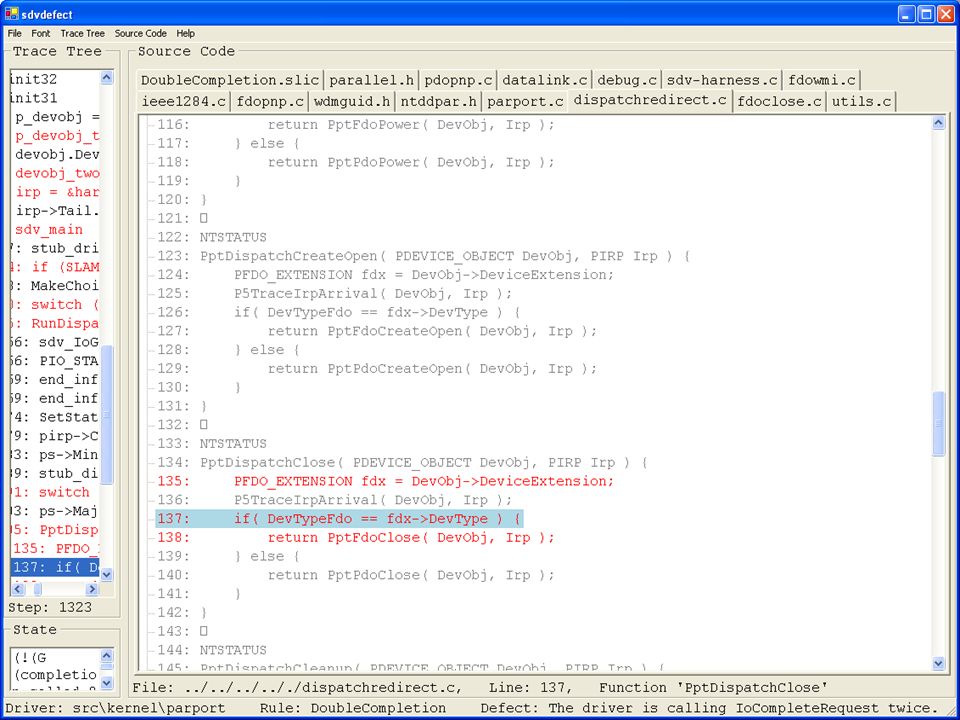Select trace tree row 'PIO_STA'

[x=55, y=361]
